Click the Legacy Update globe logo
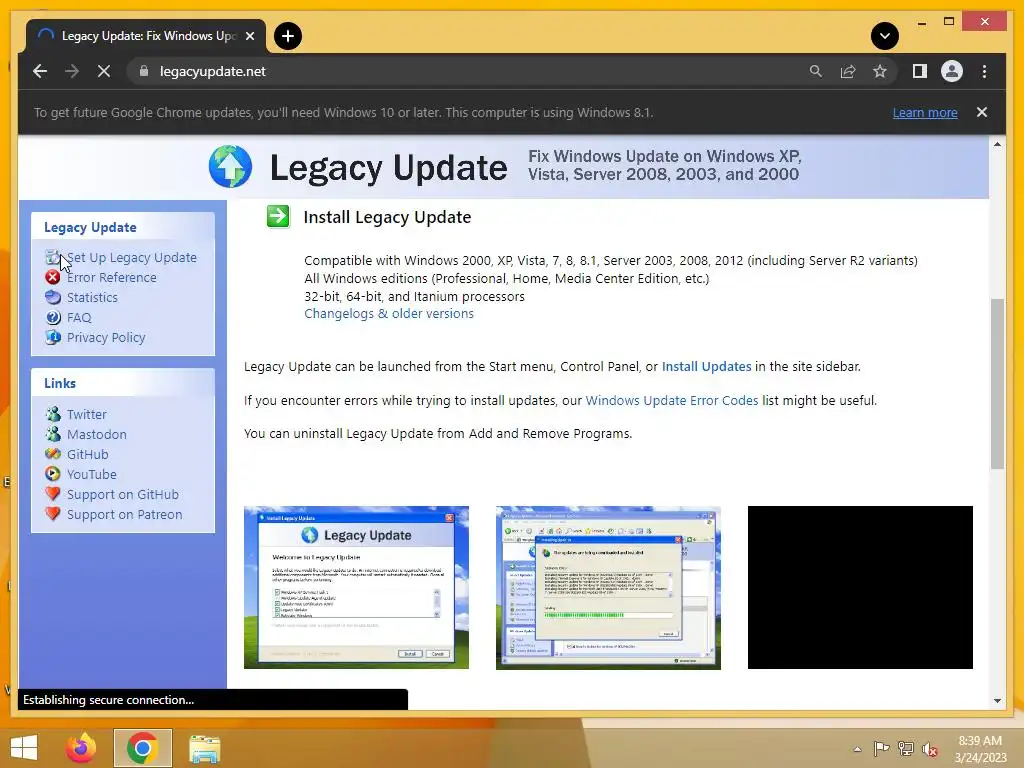 click(x=231, y=167)
